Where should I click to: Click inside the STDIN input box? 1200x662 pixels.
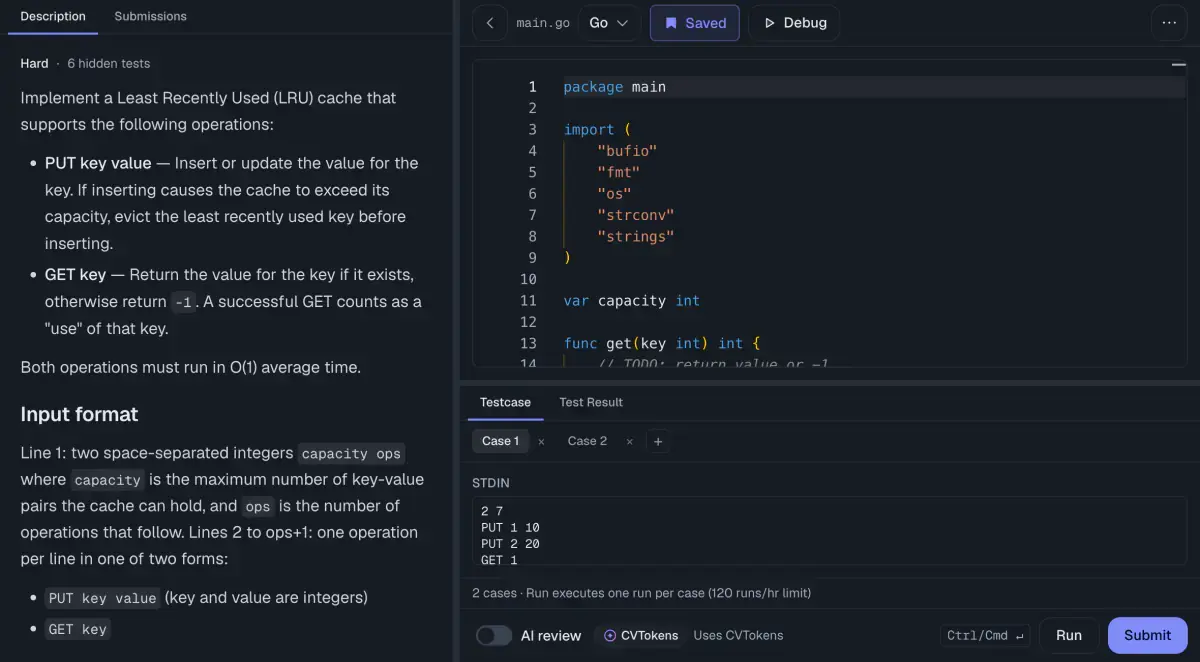point(829,532)
